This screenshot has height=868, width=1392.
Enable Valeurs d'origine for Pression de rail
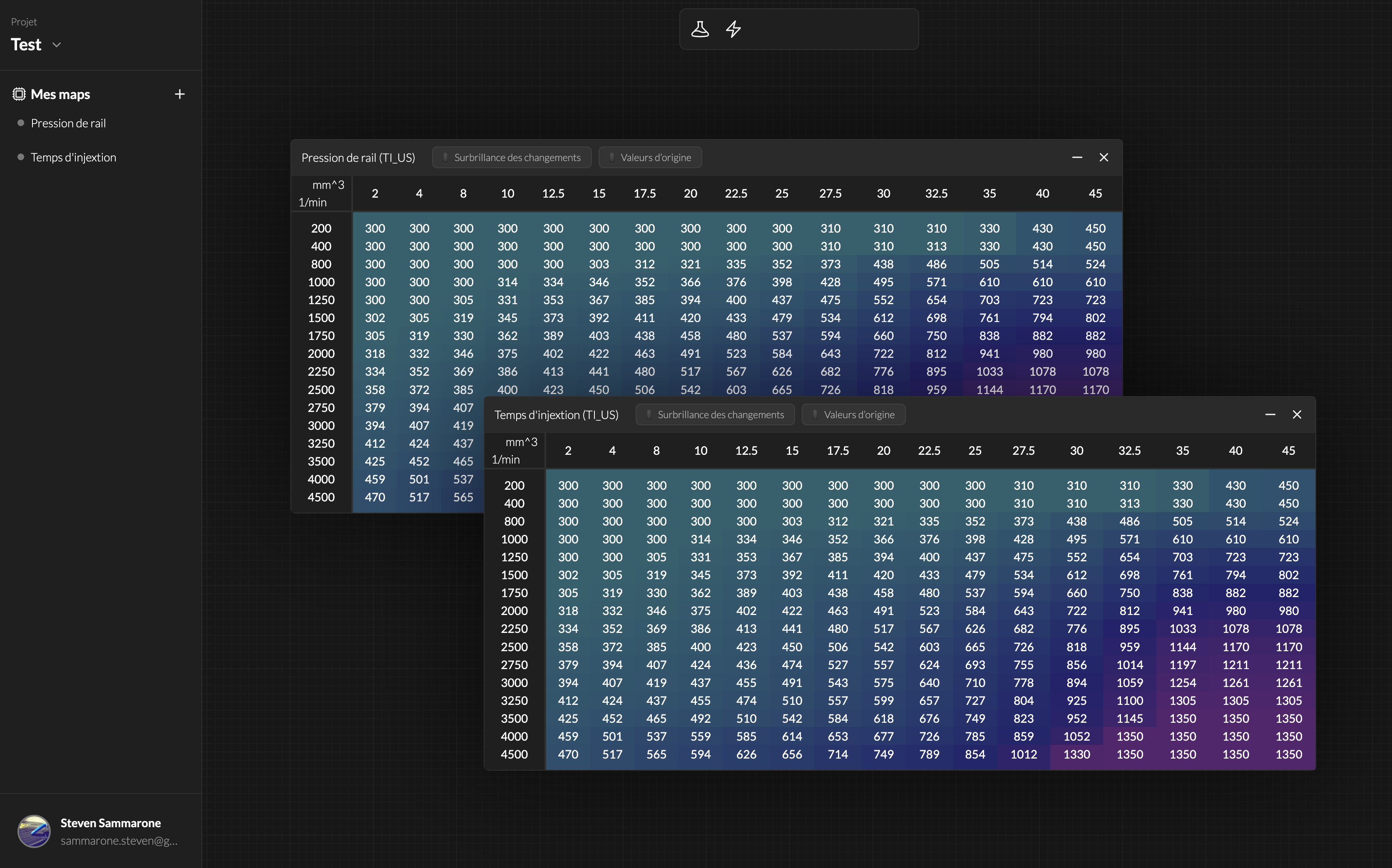[649, 157]
